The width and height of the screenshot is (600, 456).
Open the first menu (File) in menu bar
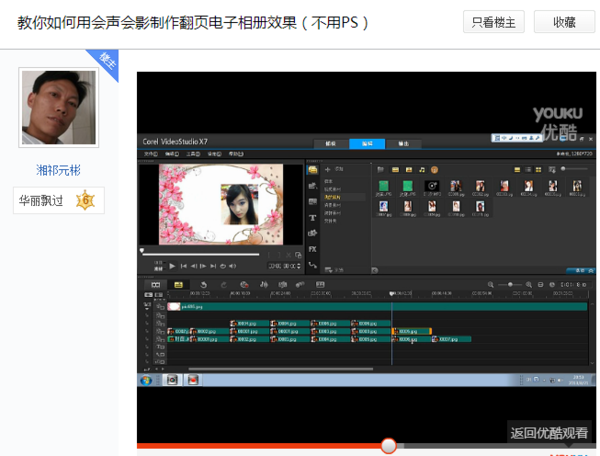[x=151, y=154]
